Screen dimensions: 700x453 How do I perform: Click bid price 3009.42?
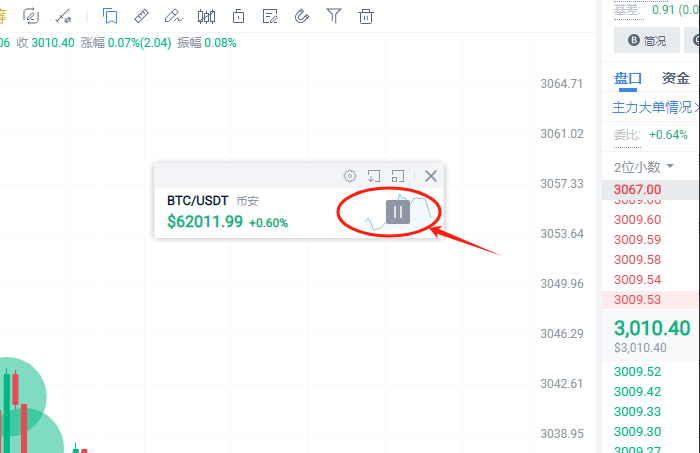[638, 392]
